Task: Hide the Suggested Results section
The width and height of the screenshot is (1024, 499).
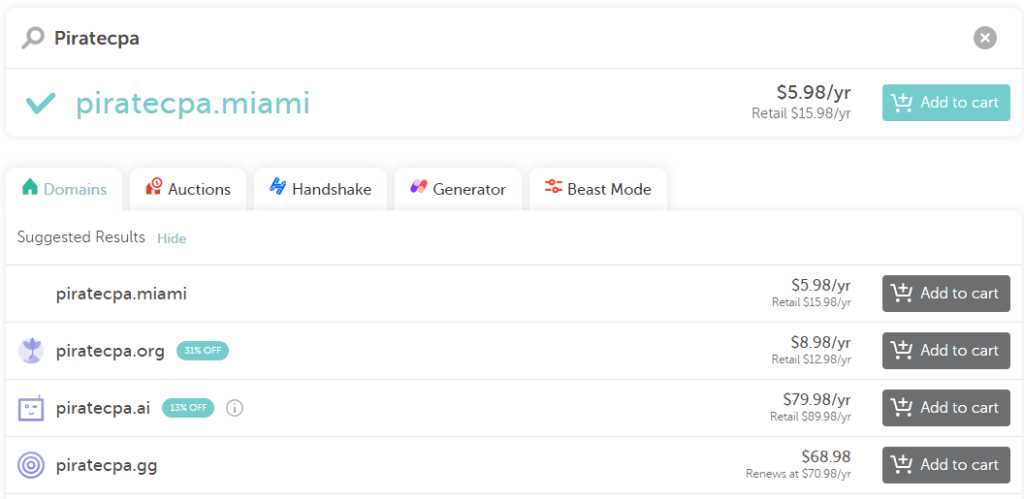Action: tap(172, 238)
